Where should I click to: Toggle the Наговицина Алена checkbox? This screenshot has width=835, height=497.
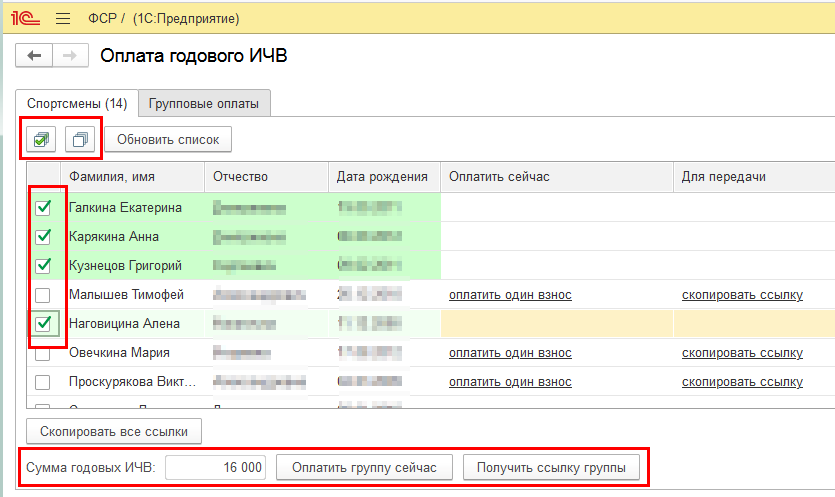[x=42, y=324]
